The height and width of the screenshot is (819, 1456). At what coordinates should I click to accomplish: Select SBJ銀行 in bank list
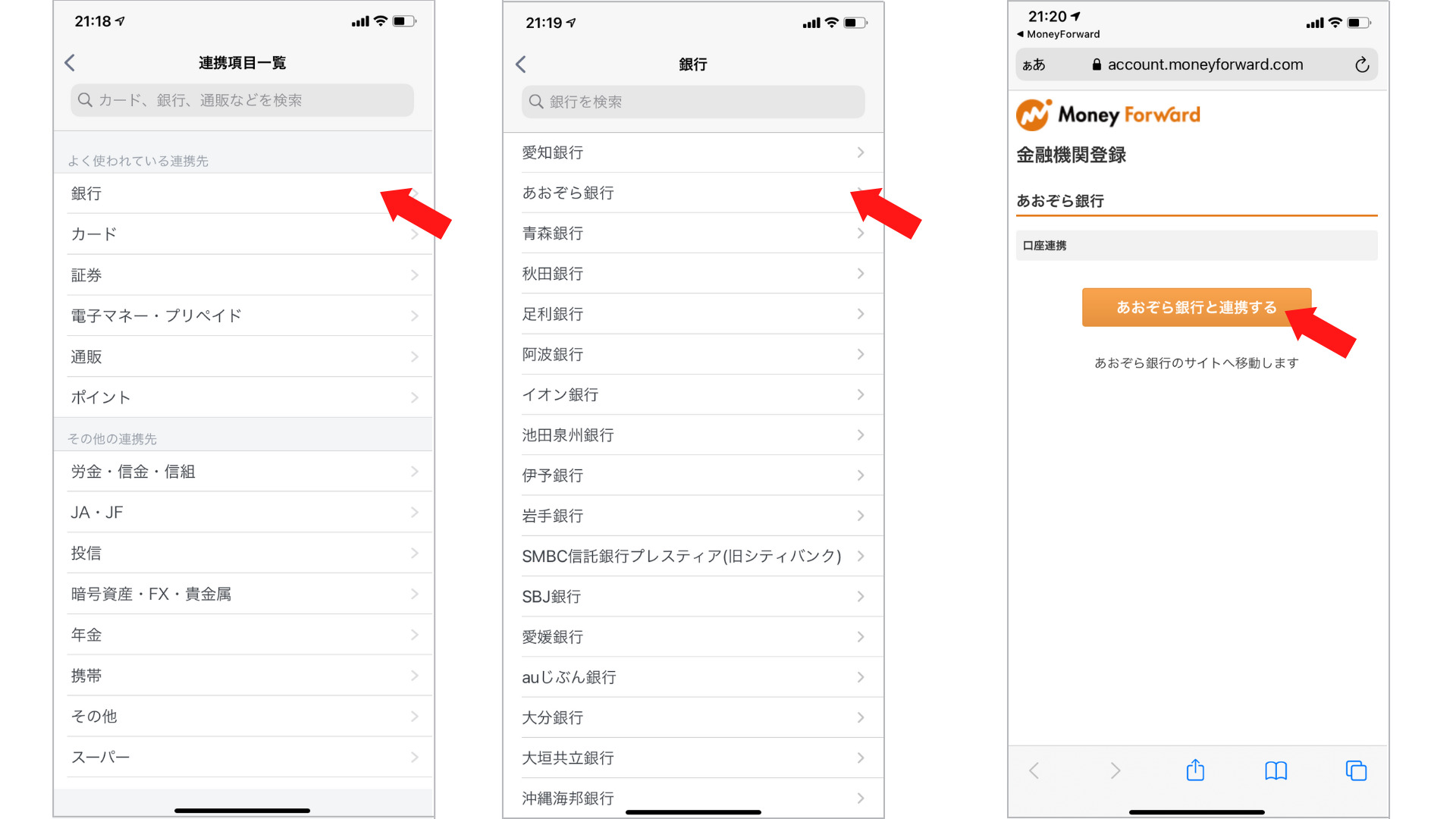click(x=693, y=597)
